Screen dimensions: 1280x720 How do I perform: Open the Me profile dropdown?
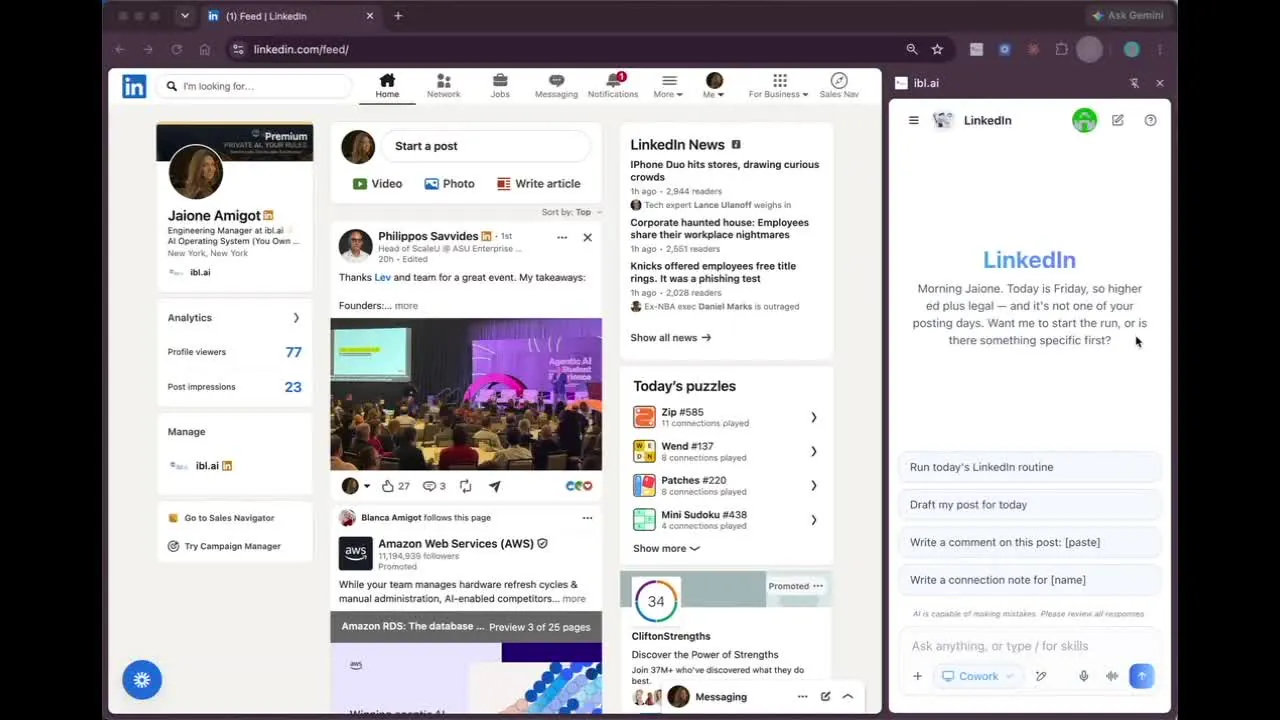pyautogui.click(x=714, y=86)
